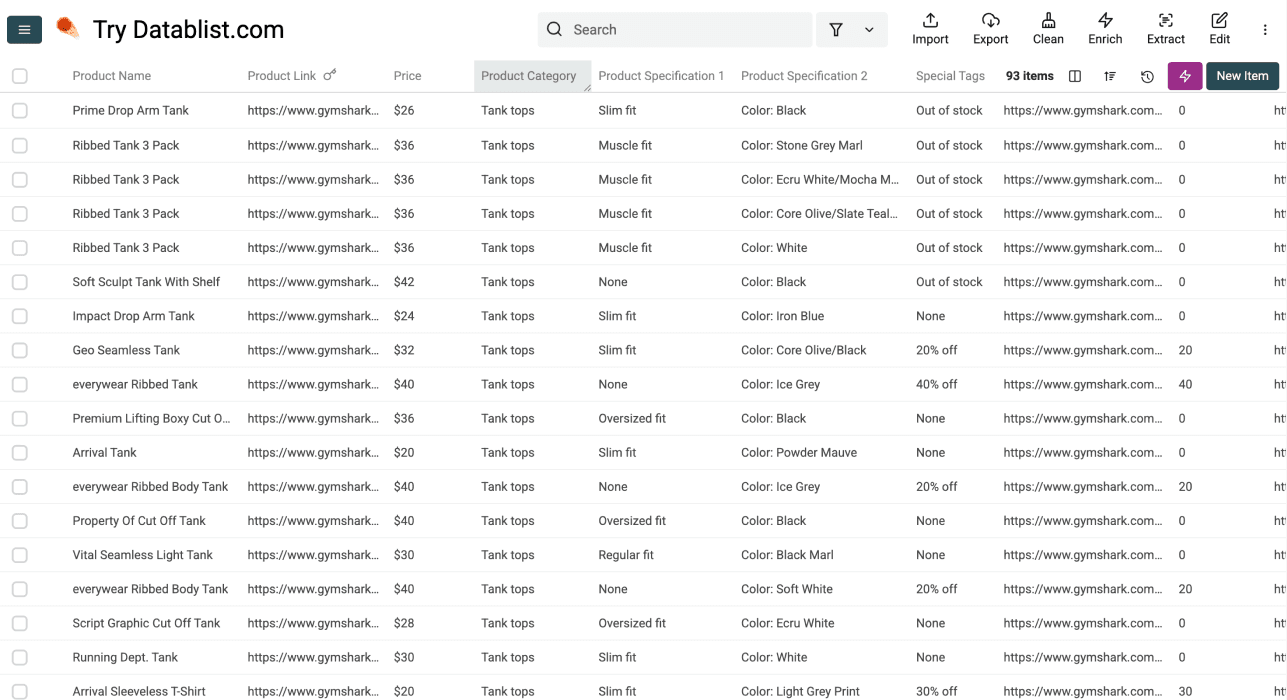Open the Import tool
The height and width of the screenshot is (700, 1287).
(930, 28)
